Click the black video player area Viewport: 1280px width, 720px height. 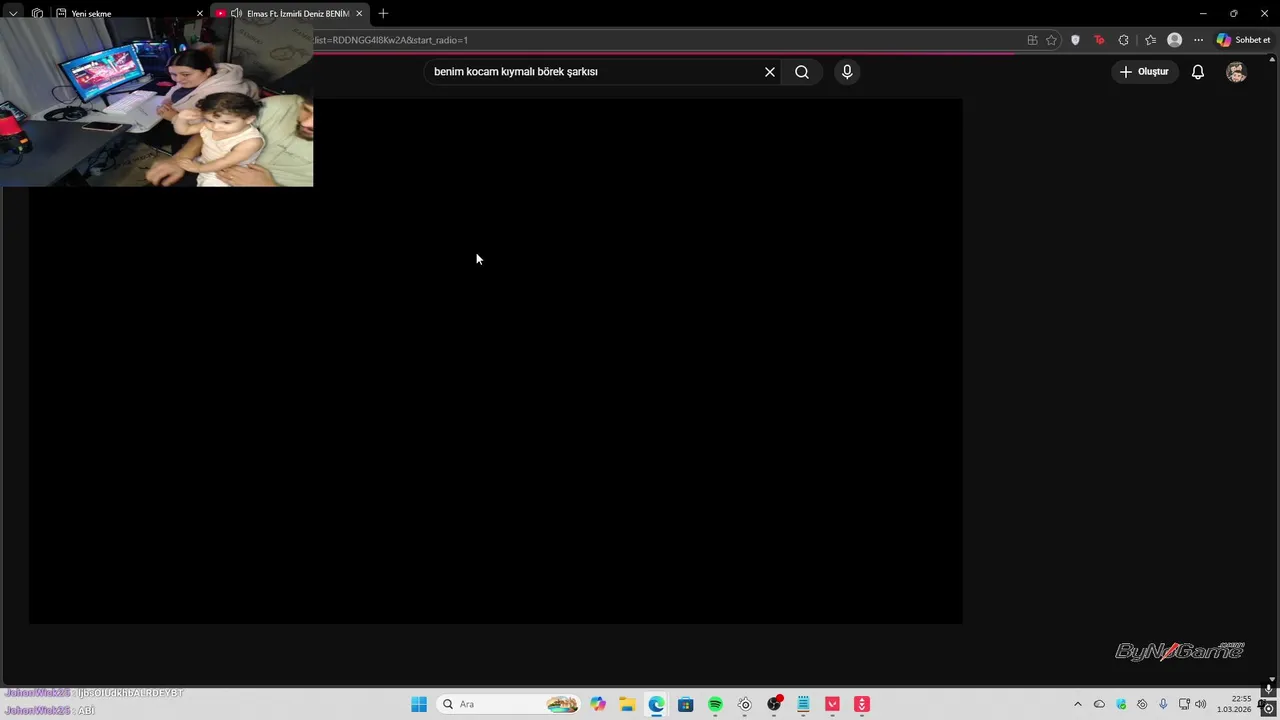(x=496, y=361)
